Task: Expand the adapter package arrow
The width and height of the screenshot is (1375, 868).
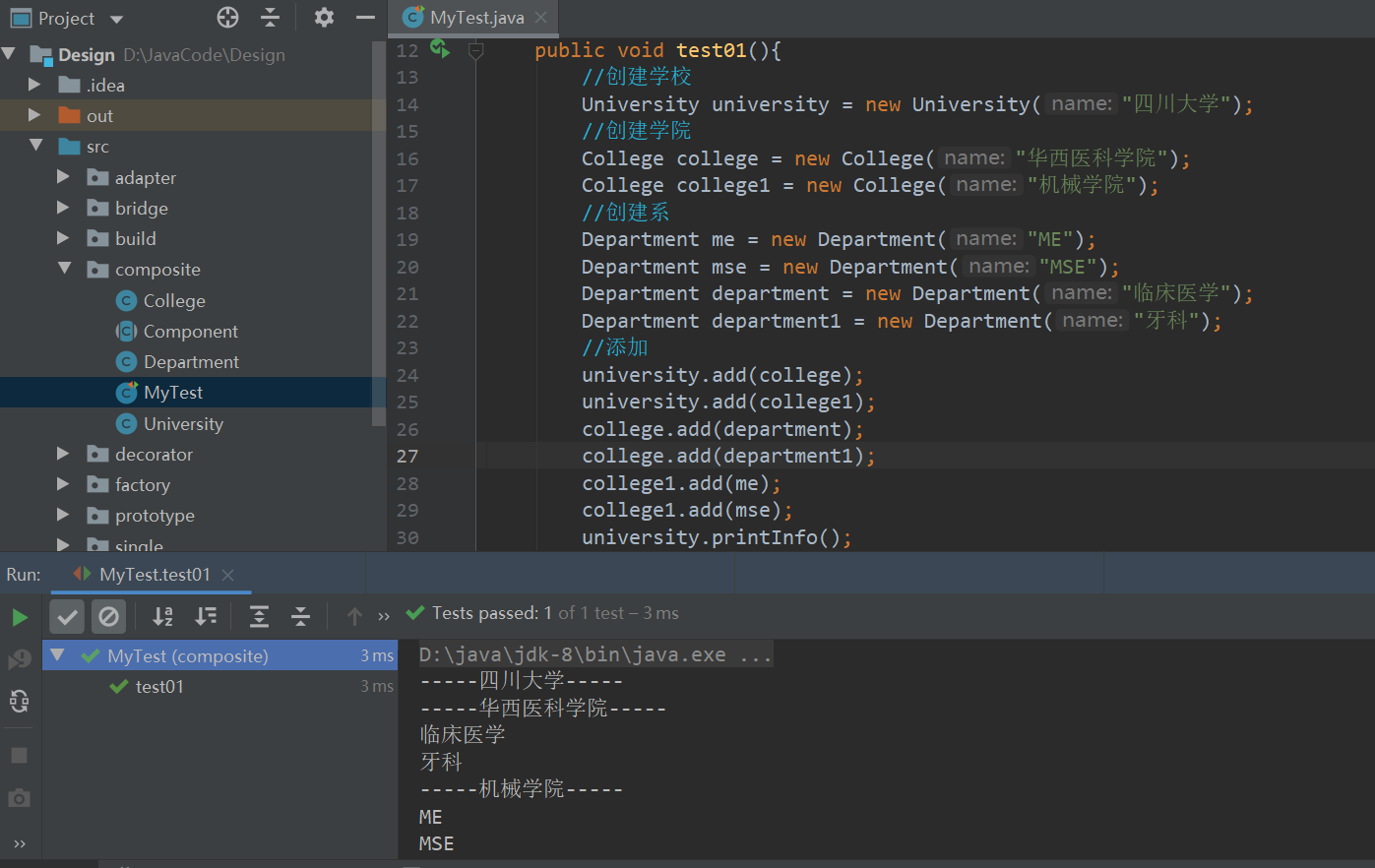Action: point(64,177)
